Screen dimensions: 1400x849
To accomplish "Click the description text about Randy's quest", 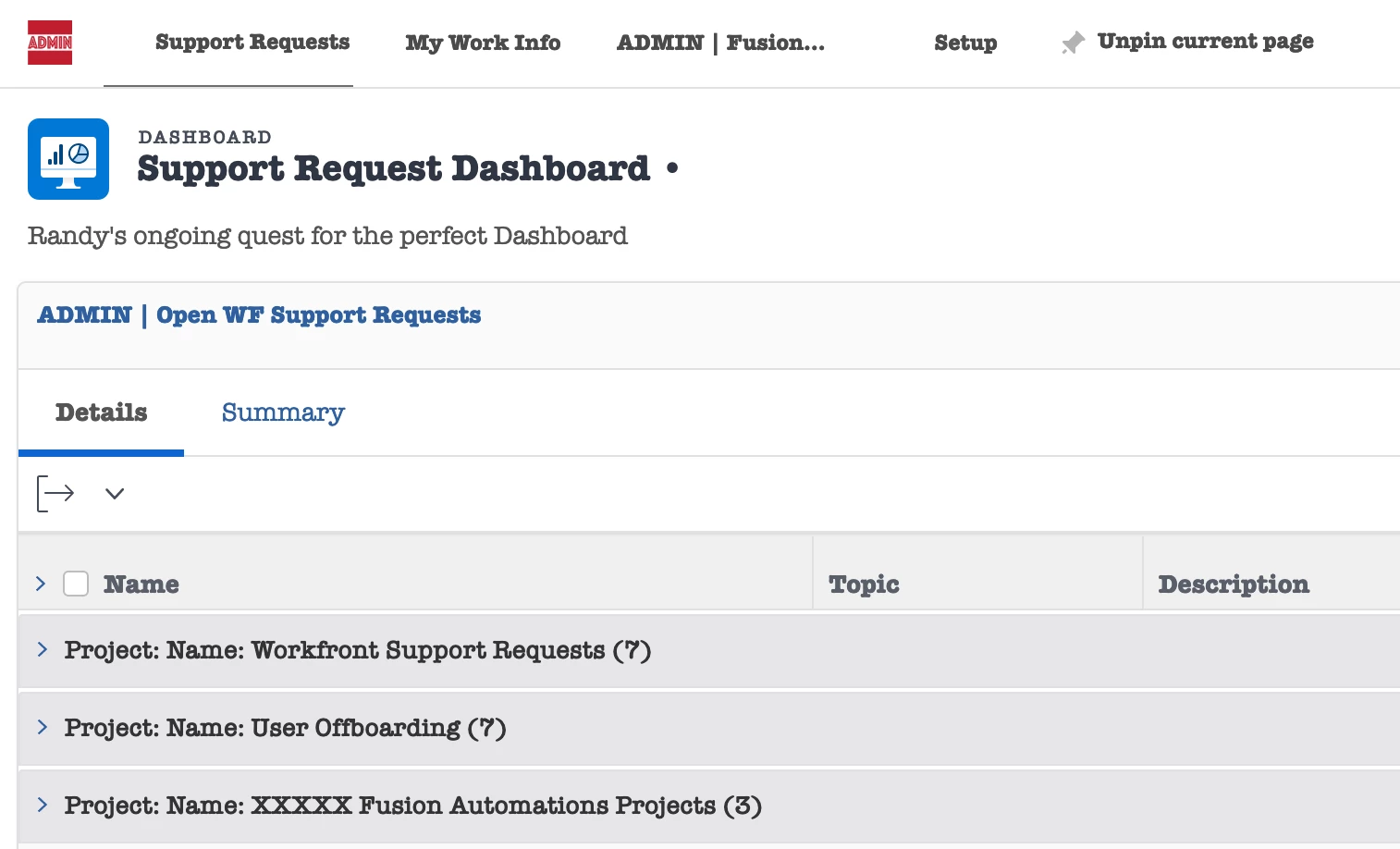I will [x=327, y=236].
